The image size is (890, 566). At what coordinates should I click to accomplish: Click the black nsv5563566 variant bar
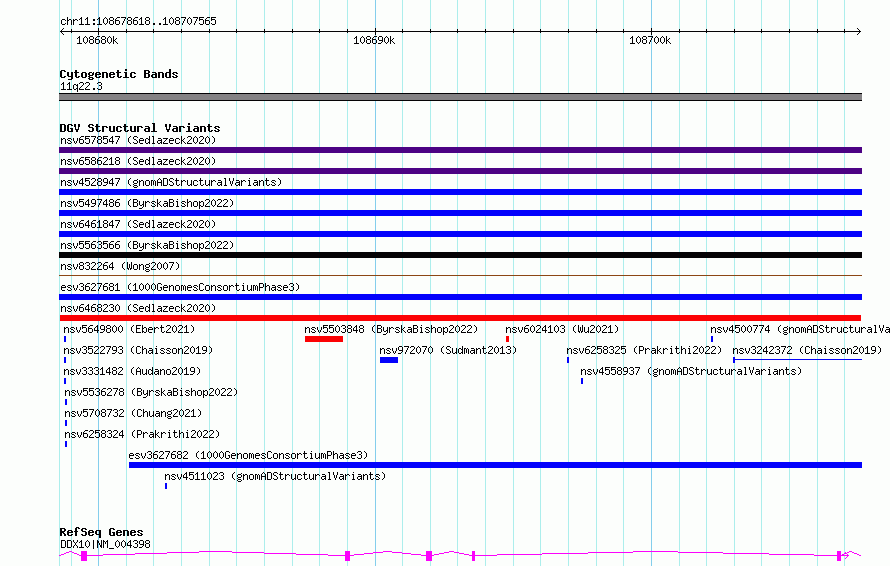[x=460, y=255]
